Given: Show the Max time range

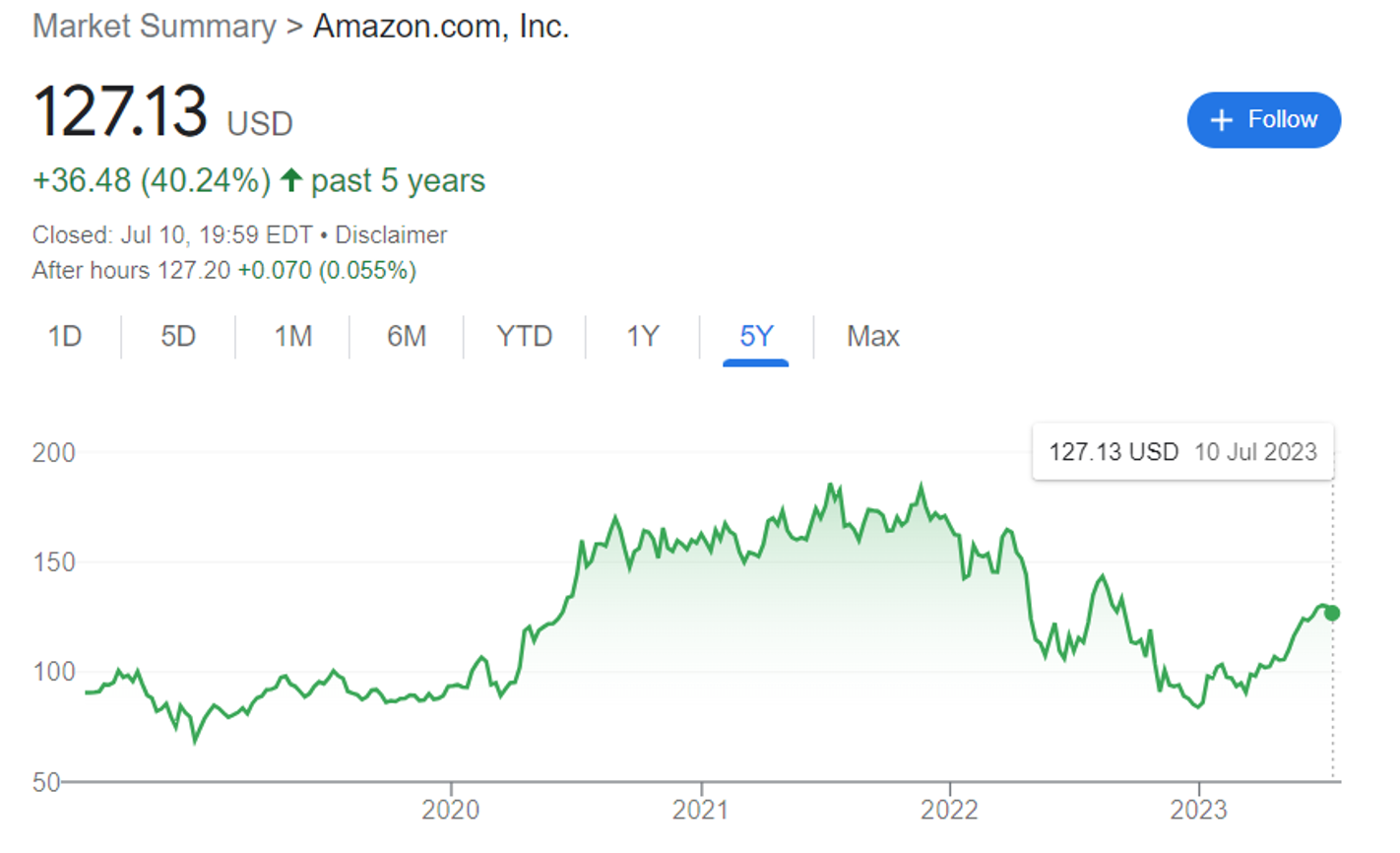Looking at the screenshot, I should (x=872, y=337).
